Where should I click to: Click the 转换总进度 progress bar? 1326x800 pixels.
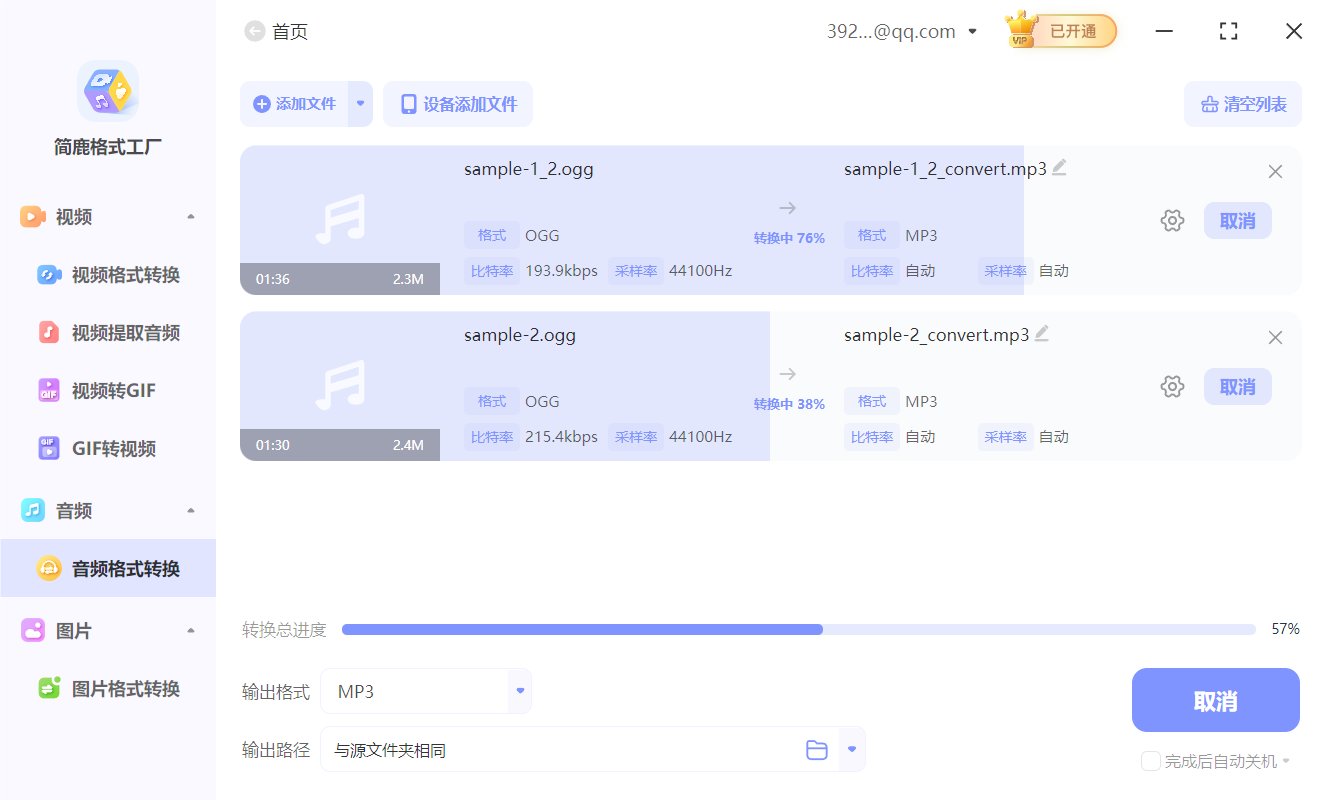coord(798,629)
